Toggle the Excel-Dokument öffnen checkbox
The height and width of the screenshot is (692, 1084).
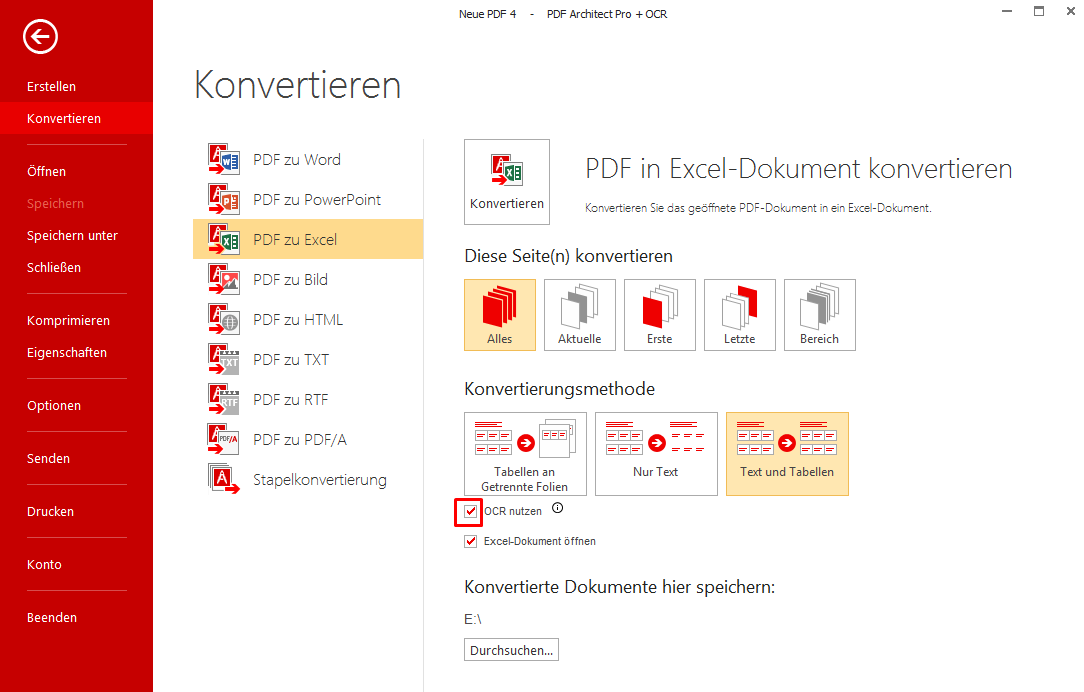coord(471,541)
